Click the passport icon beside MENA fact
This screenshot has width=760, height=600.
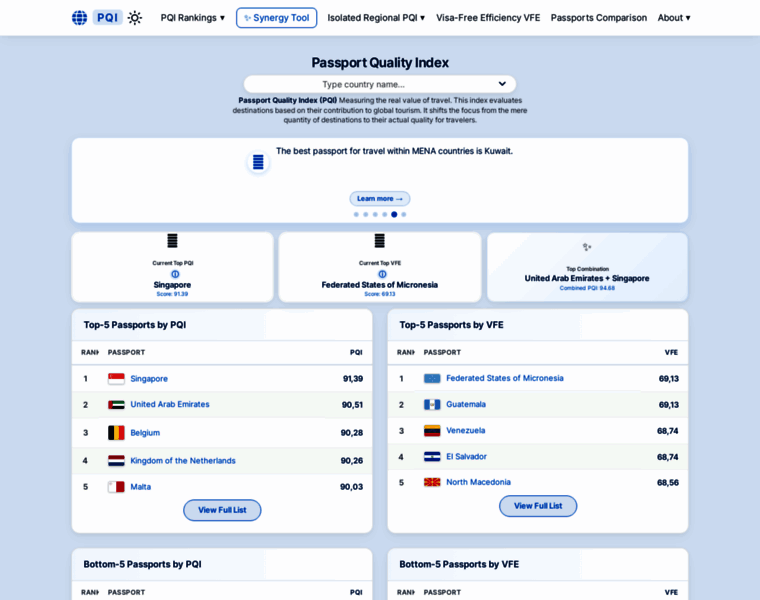tap(258, 162)
